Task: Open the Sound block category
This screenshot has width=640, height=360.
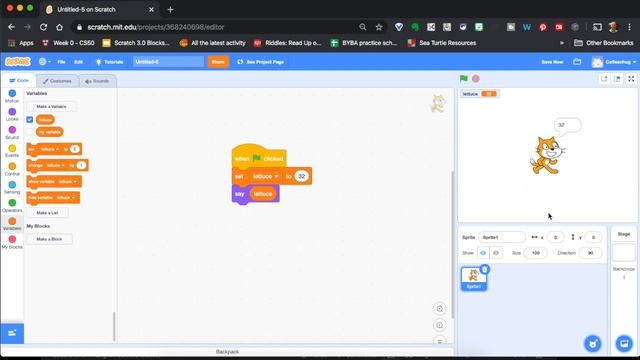Action: click(12, 133)
